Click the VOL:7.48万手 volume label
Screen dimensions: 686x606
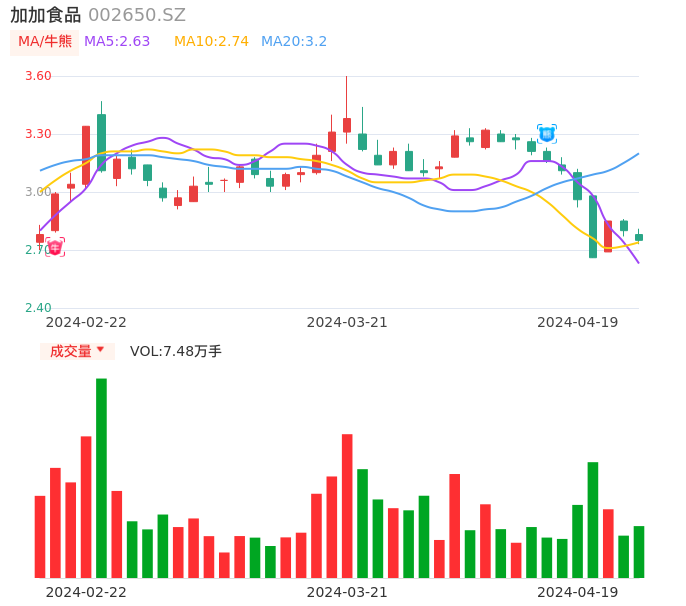pos(176,351)
